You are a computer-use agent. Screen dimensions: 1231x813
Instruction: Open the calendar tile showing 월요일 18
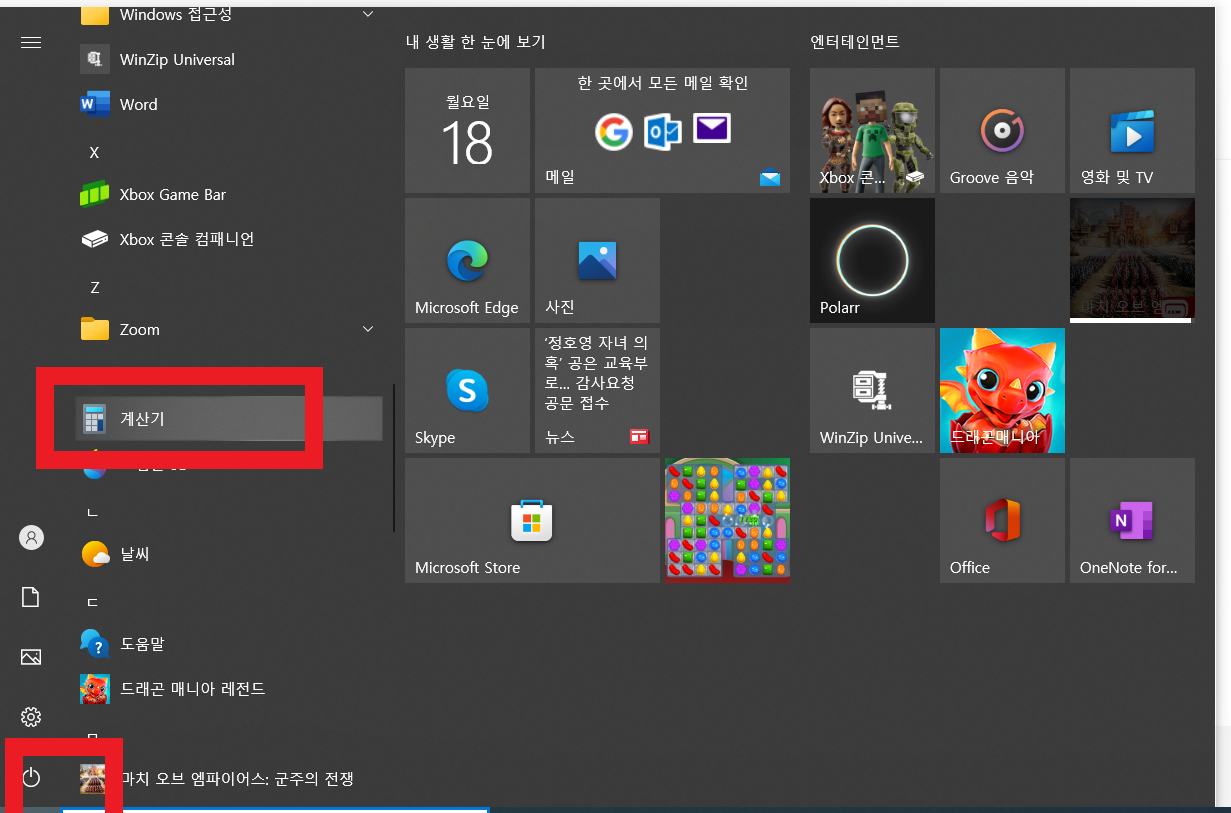coord(467,130)
